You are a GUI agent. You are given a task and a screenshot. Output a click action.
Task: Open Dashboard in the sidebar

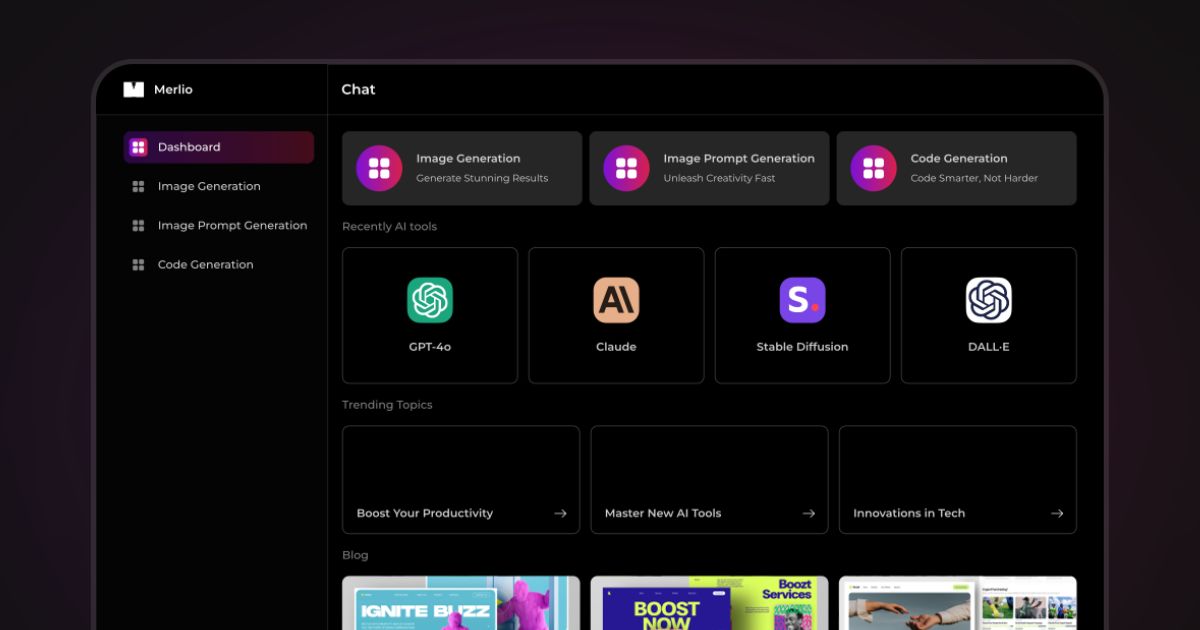[219, 147]
